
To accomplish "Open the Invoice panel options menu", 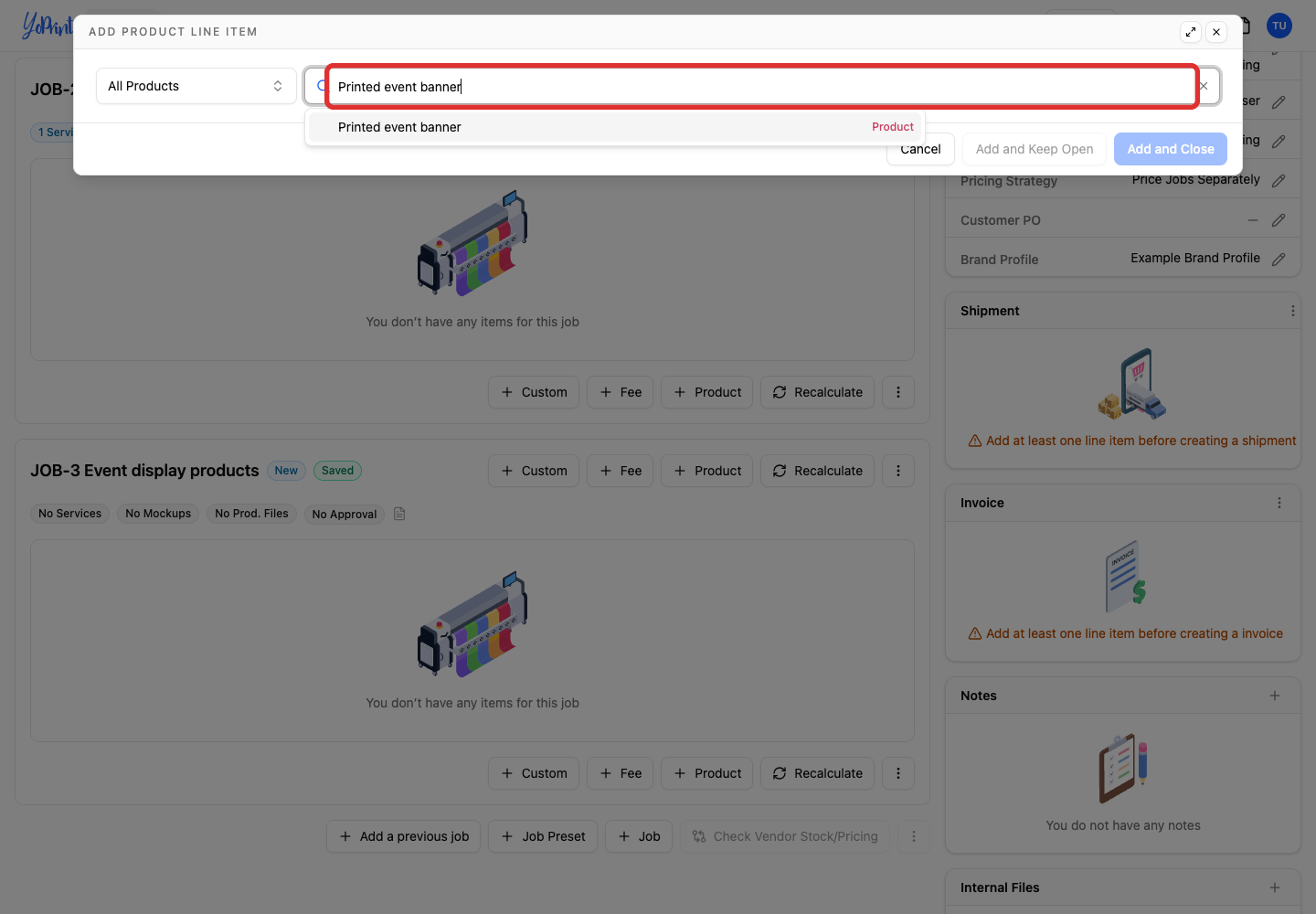I will pyautogui.click(x=1279, y=503).
